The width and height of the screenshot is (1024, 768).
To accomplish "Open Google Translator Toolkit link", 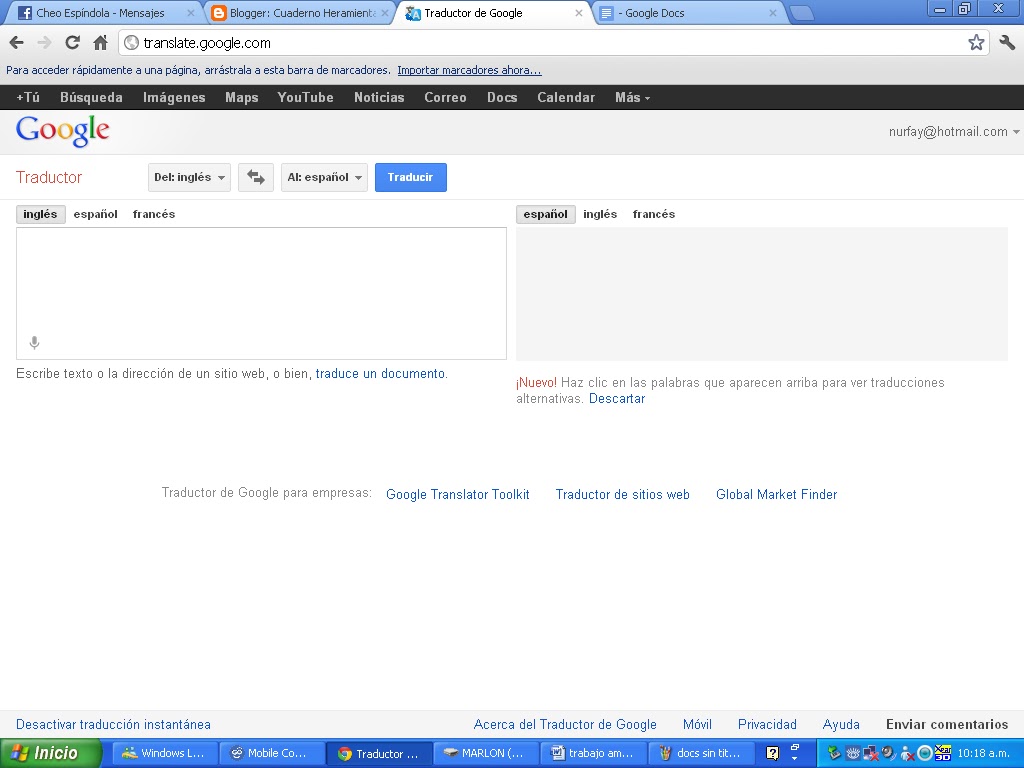I will pyautogui.click(x=458, y=494).
